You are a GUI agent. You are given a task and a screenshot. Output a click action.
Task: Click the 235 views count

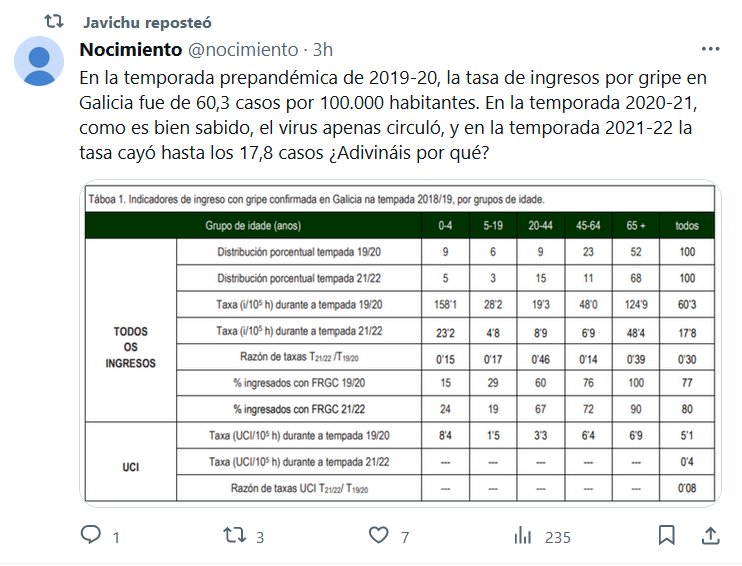pyautogui.click(x=558, y=538)
